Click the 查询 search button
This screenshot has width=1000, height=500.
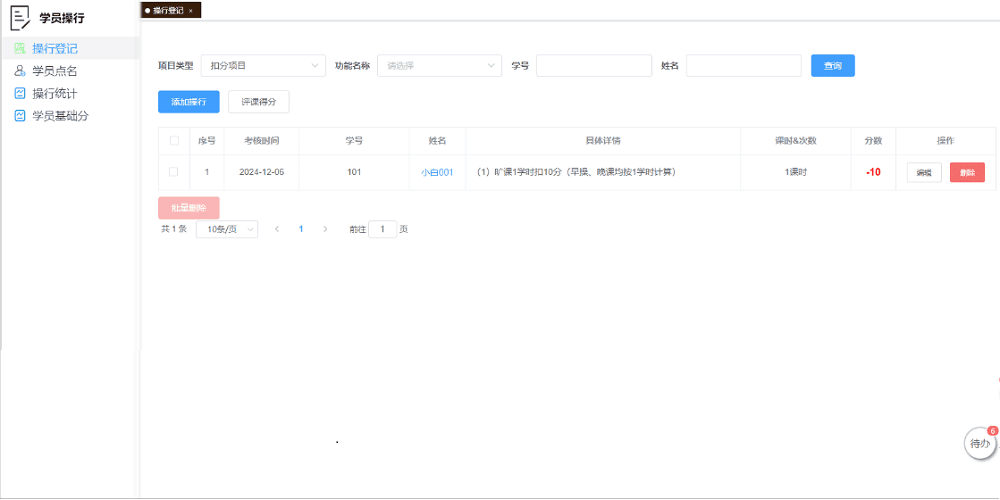[832, 66]
